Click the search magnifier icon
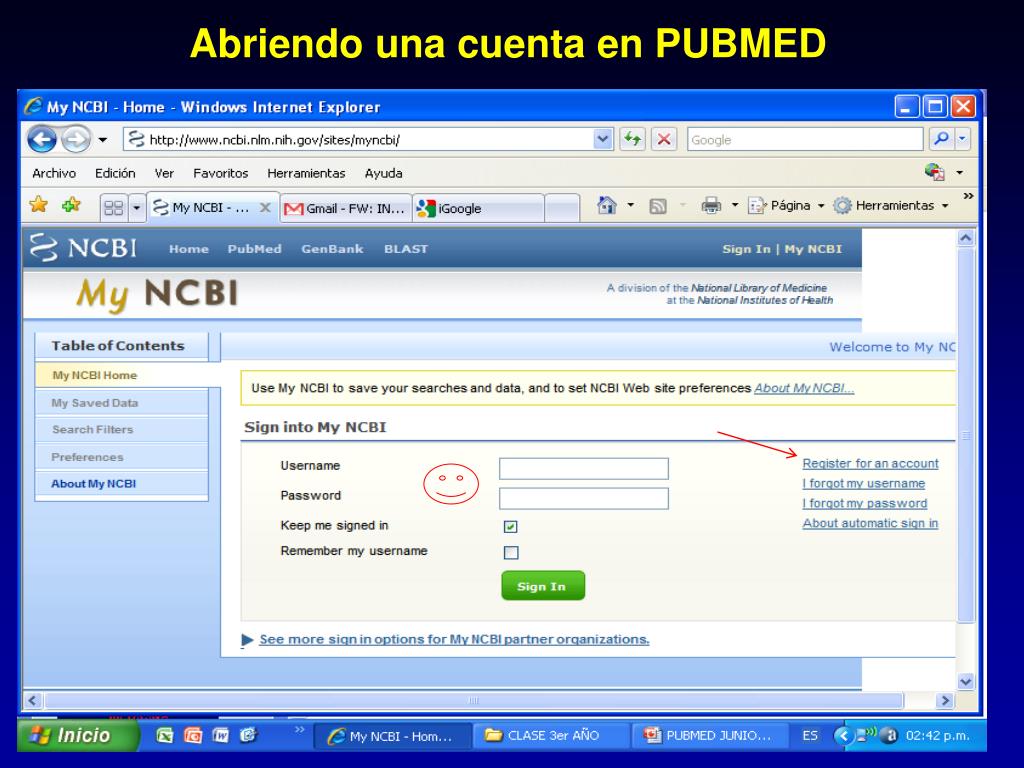Screen dimensions: 1024x768 click(941, 138)
